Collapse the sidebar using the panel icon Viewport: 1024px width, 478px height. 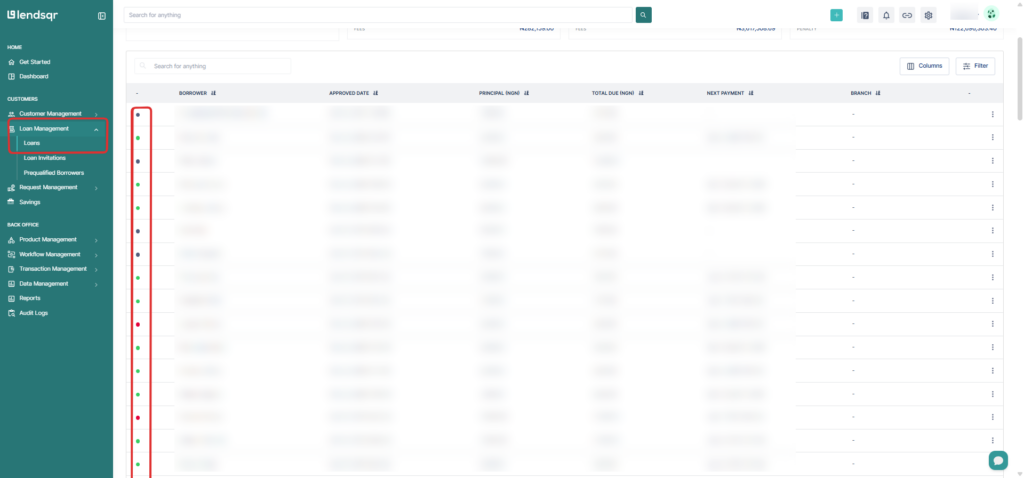tap(102, 16)
